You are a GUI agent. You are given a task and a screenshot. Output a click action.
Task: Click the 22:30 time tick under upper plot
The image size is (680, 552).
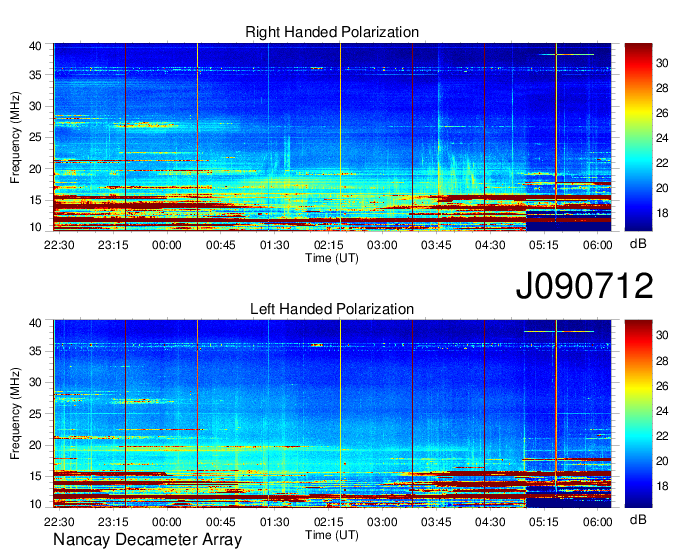point(59,245)
